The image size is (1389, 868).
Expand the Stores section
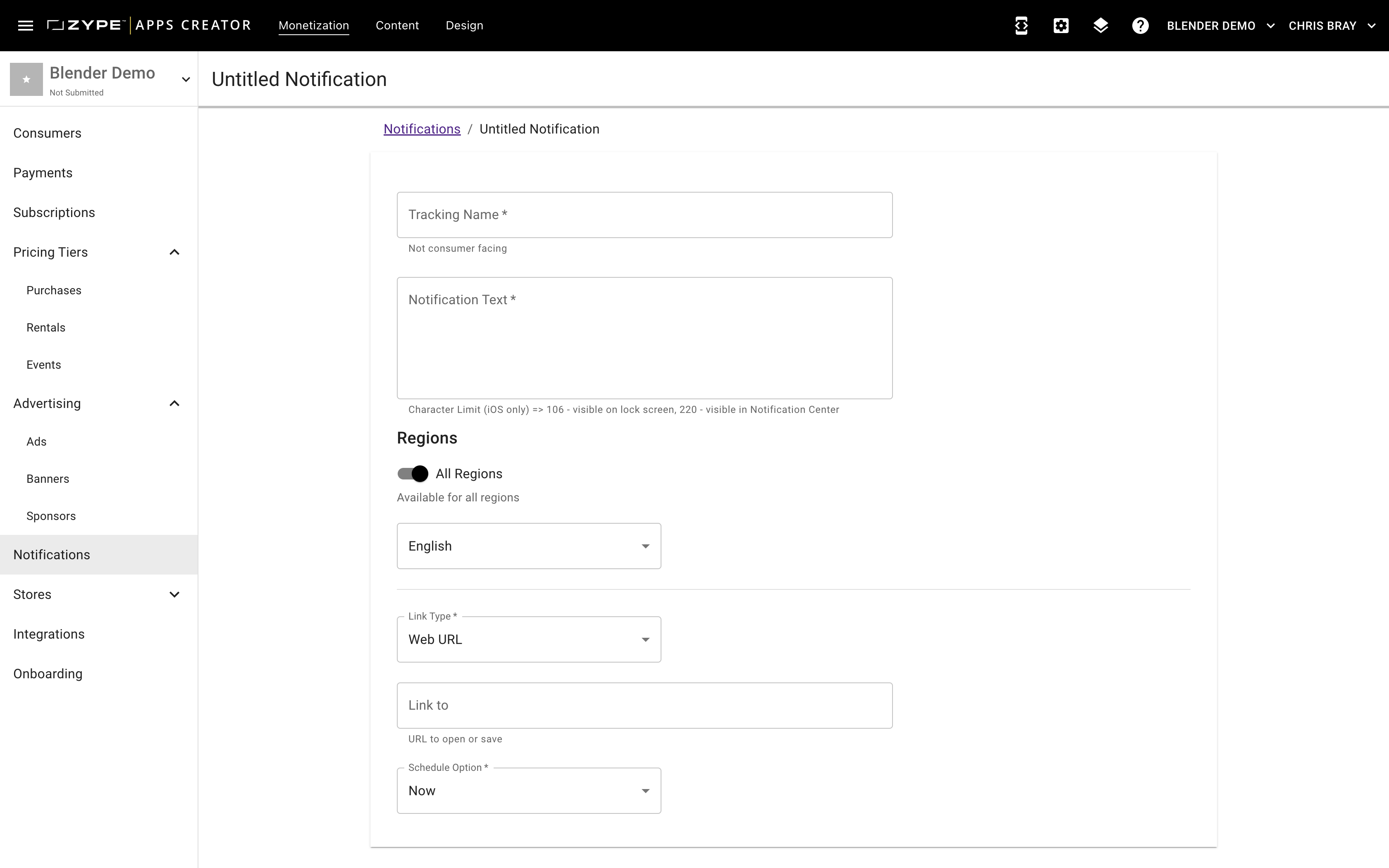[x=174, y=594]
